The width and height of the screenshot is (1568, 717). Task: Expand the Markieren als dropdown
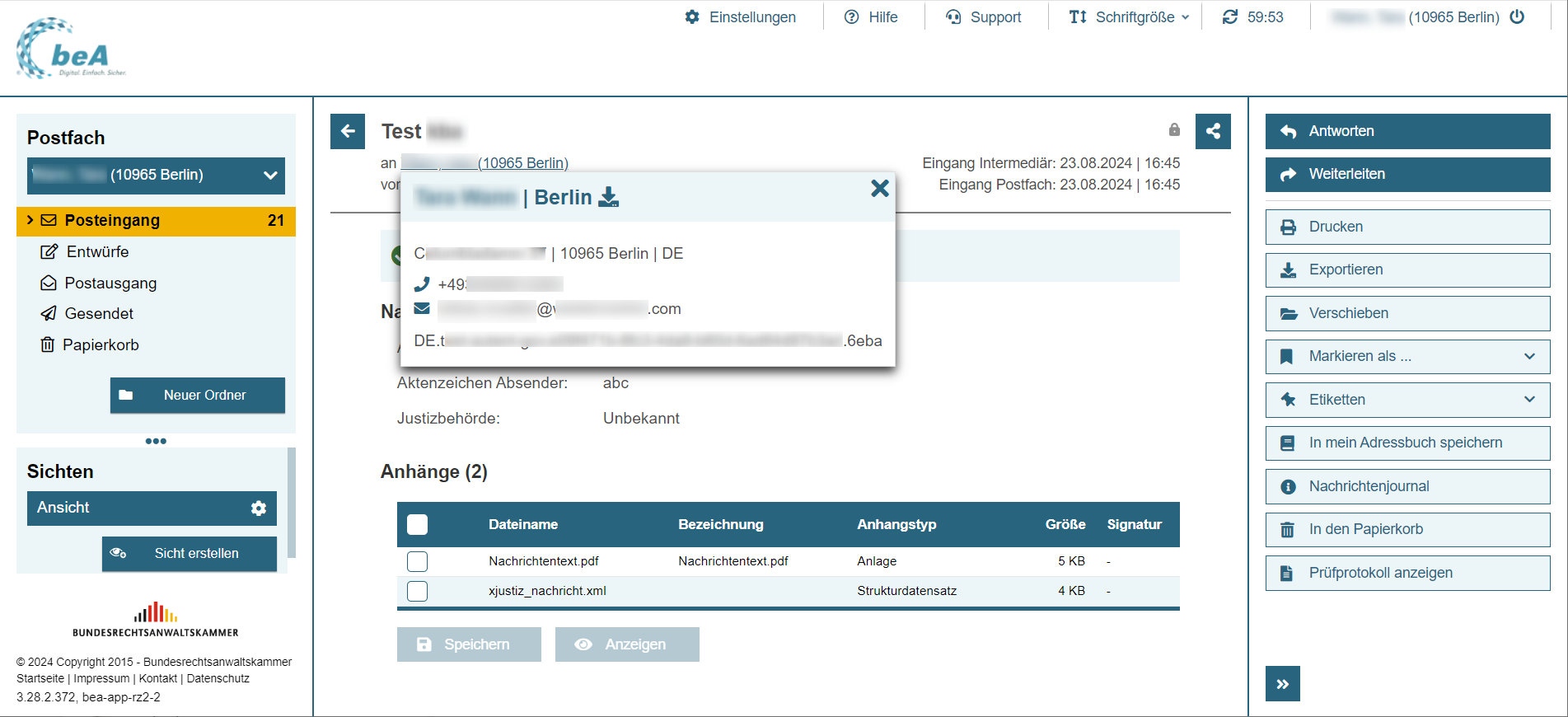tap(1407, 357)
